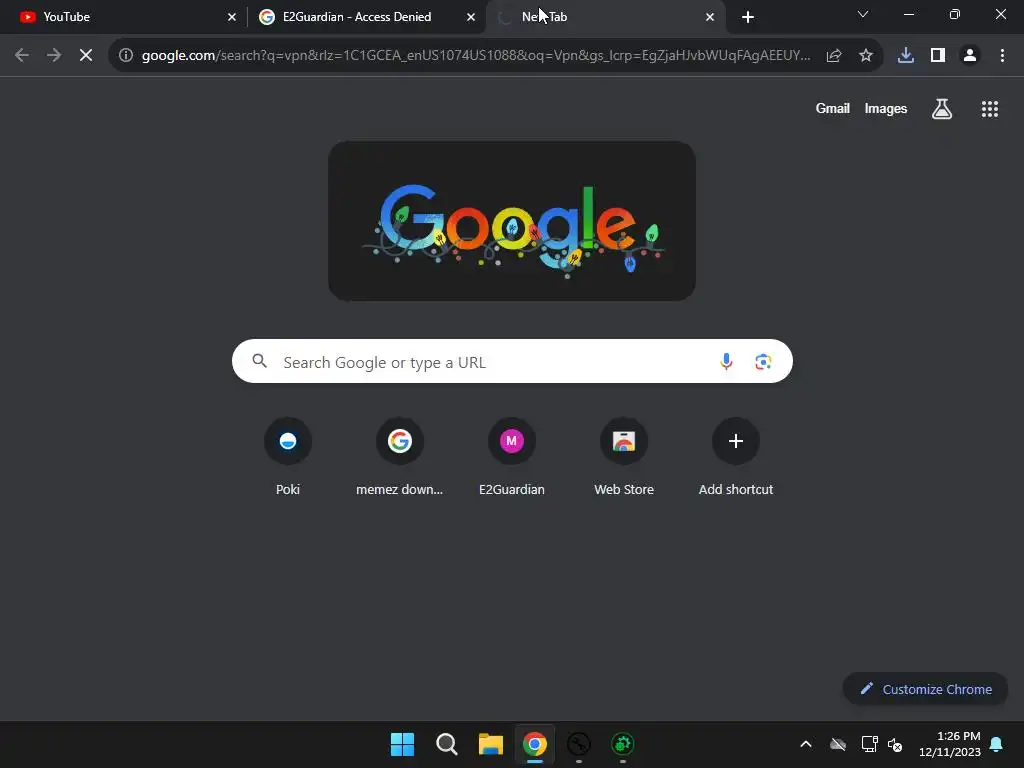Open Gmail link
The image size is (1024, 768).
point(833,108)
